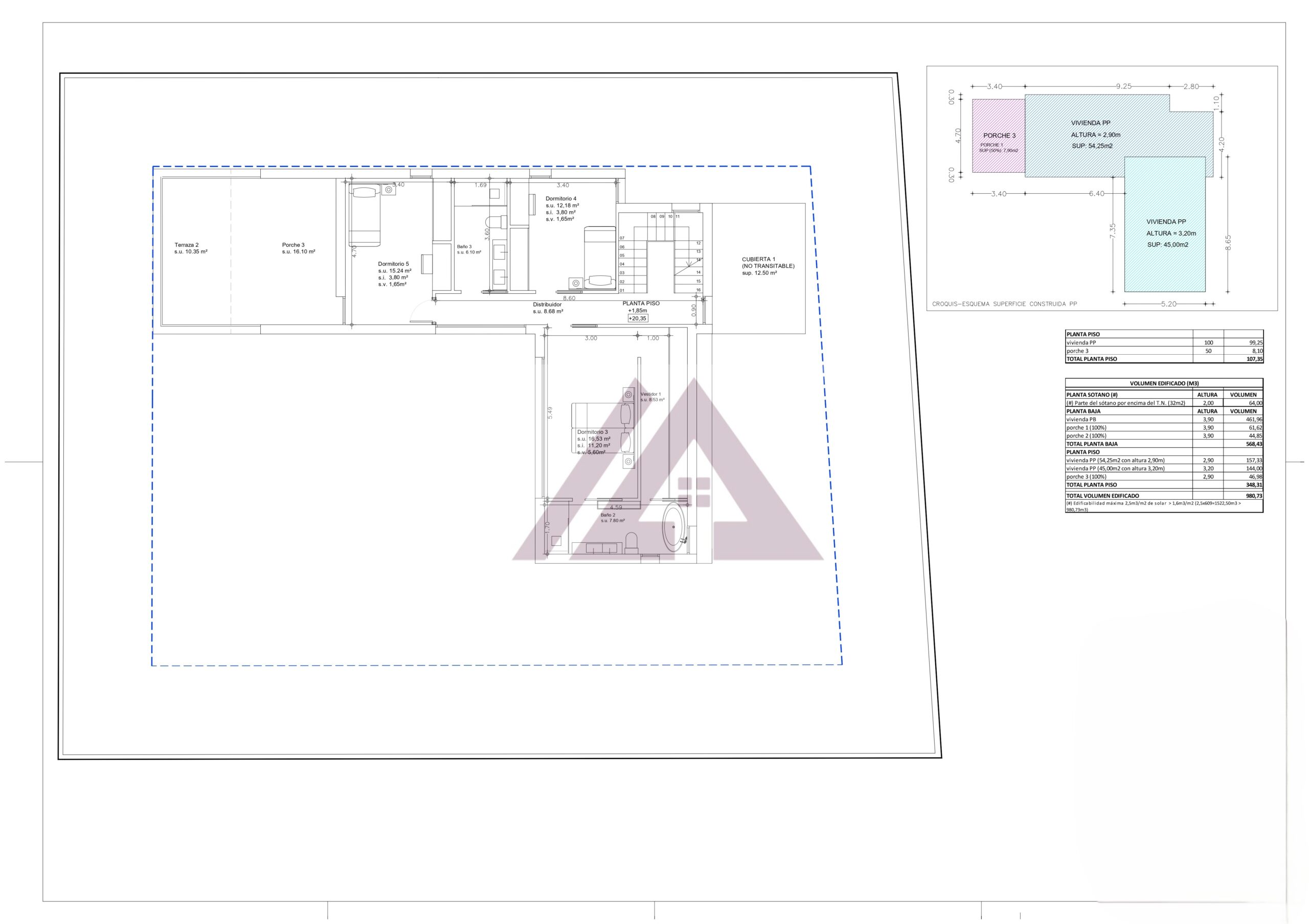Select the bed symbol in Dormitorio 4
1309x924 pixels.
point(599,258)
